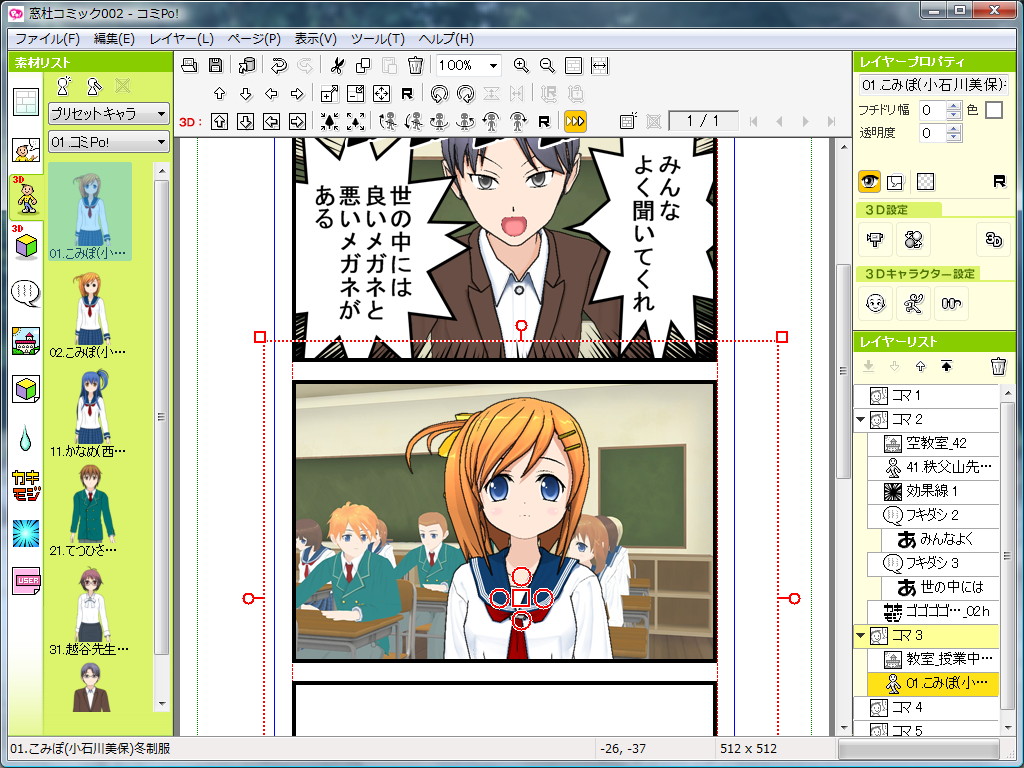The height and width of the screenshot is (768, 1024).
Task: Increase フチドリ幅 value stepper
Action: coord(954,106)
